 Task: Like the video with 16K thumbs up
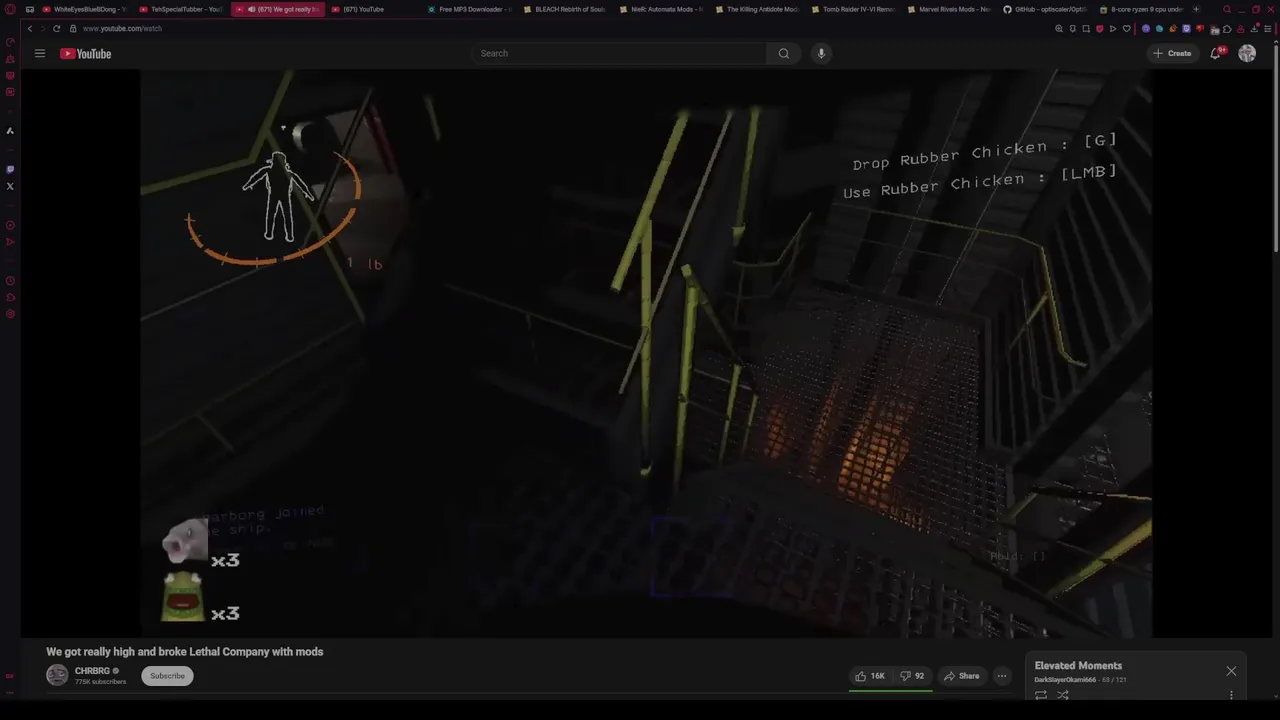[x=869, y=676]
